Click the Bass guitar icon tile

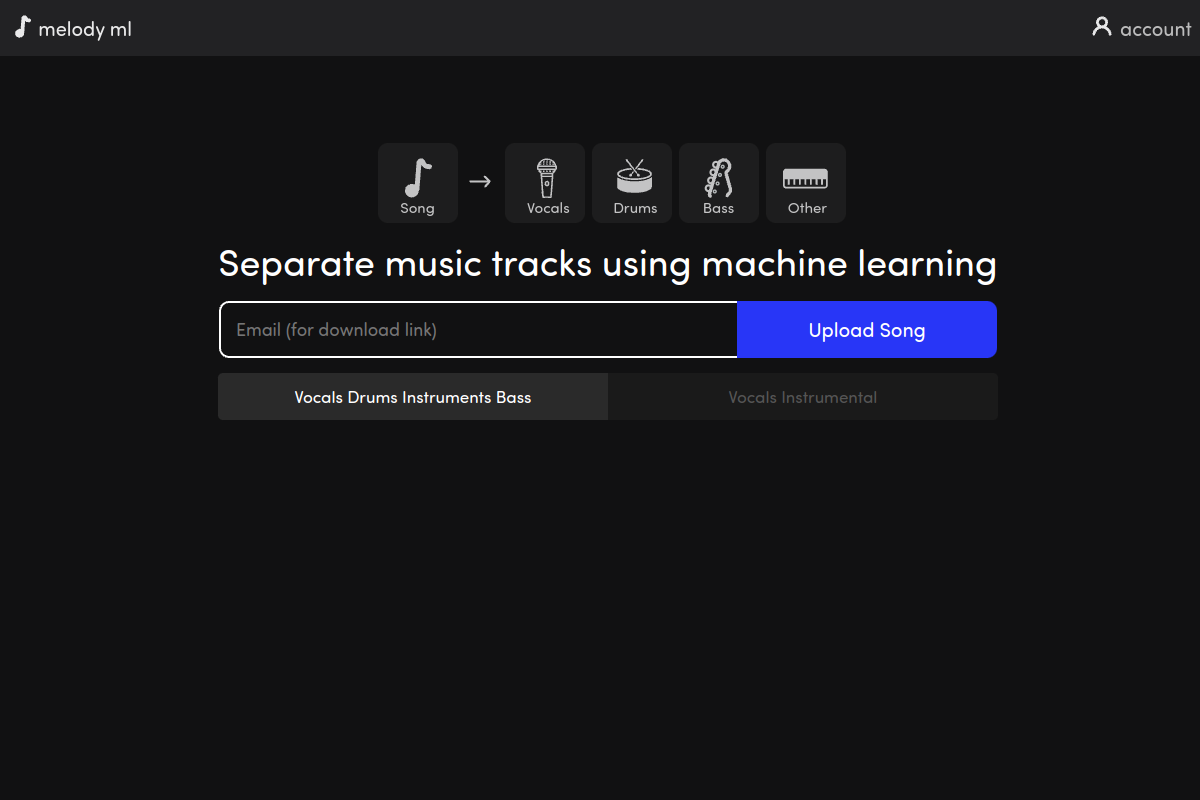point(719,183)
